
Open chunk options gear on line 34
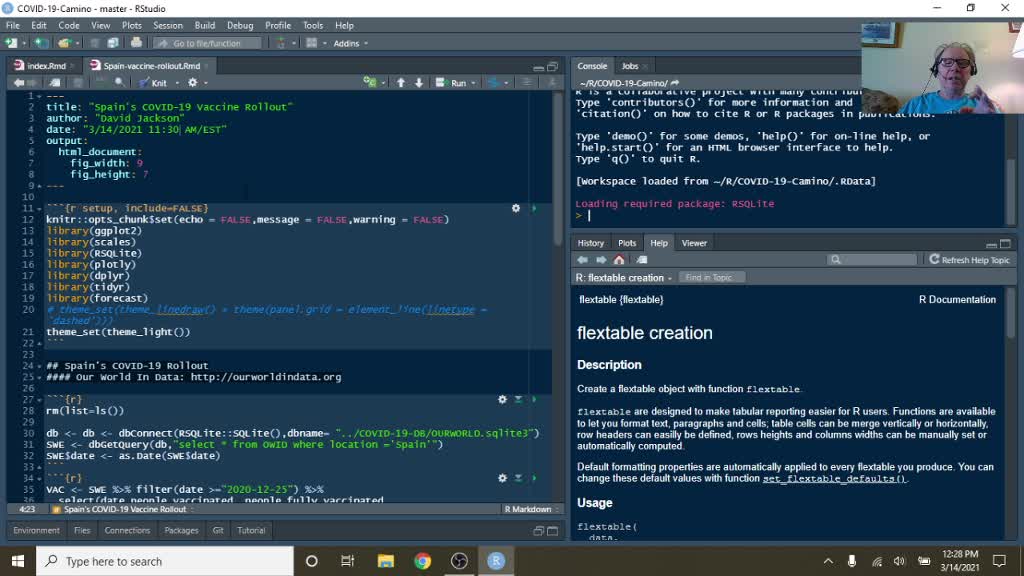click(x=502, y=478)
